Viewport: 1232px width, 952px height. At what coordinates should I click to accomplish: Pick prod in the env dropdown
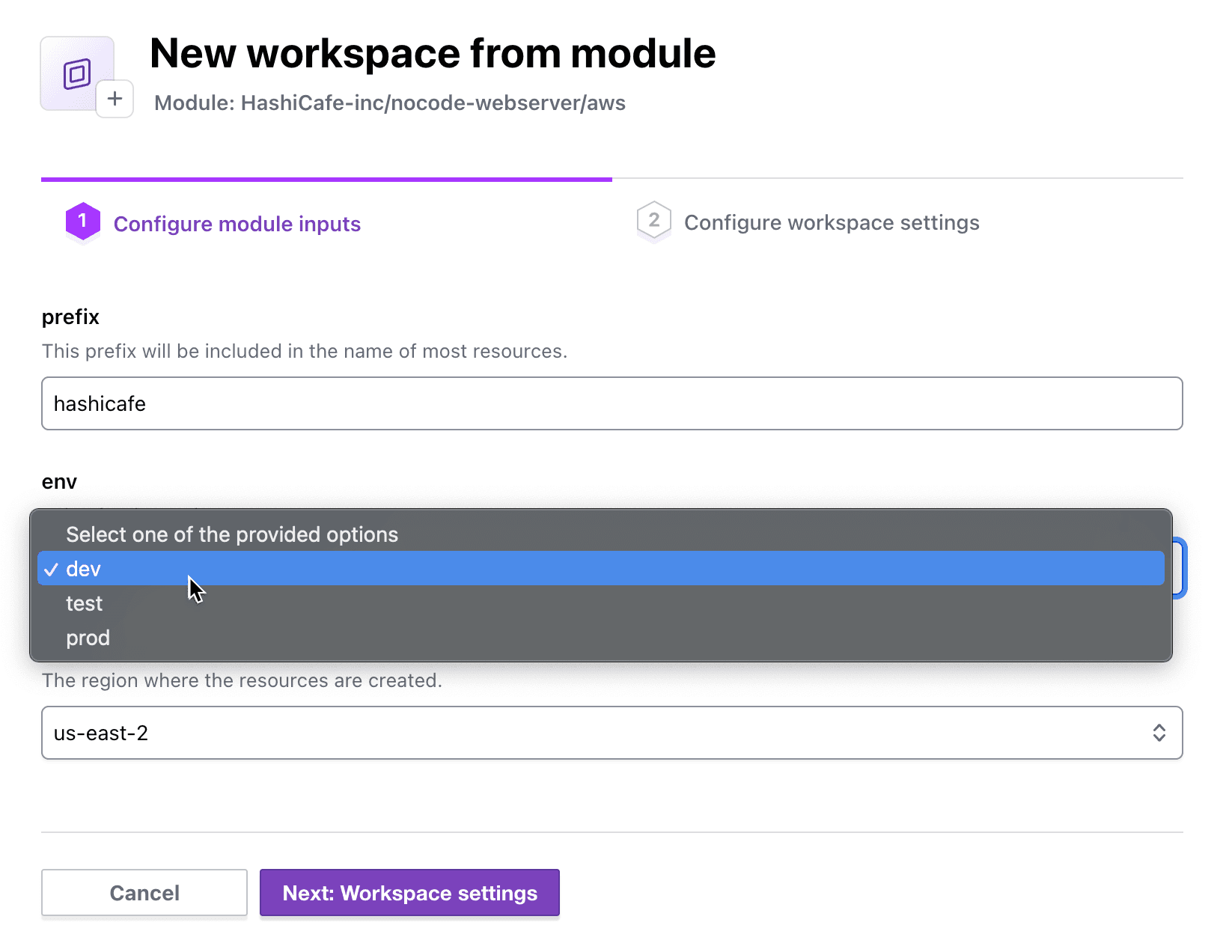click(x=88, y=638)
